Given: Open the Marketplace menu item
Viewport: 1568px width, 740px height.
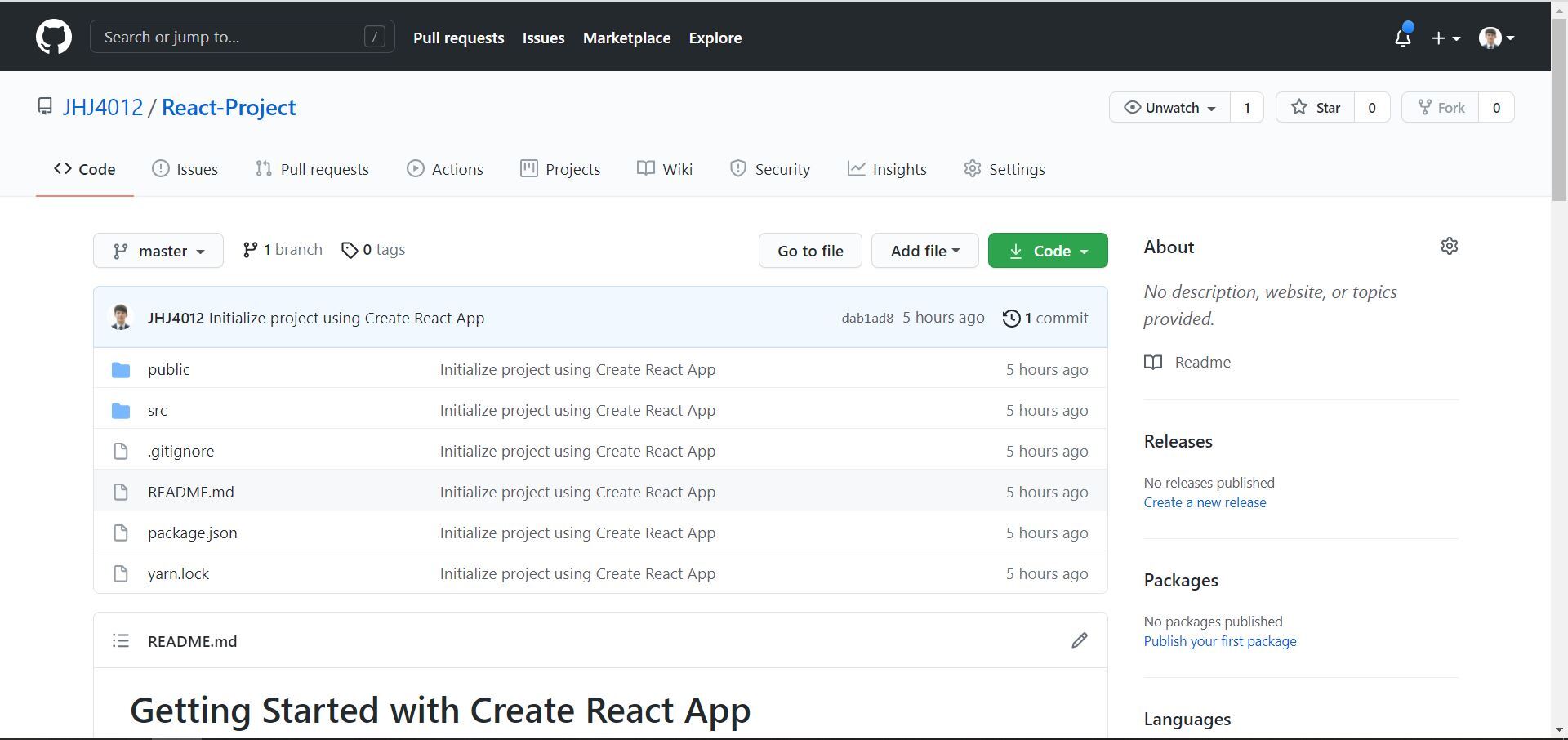Looking at the screenshot, I should click(x=626, y=38).
